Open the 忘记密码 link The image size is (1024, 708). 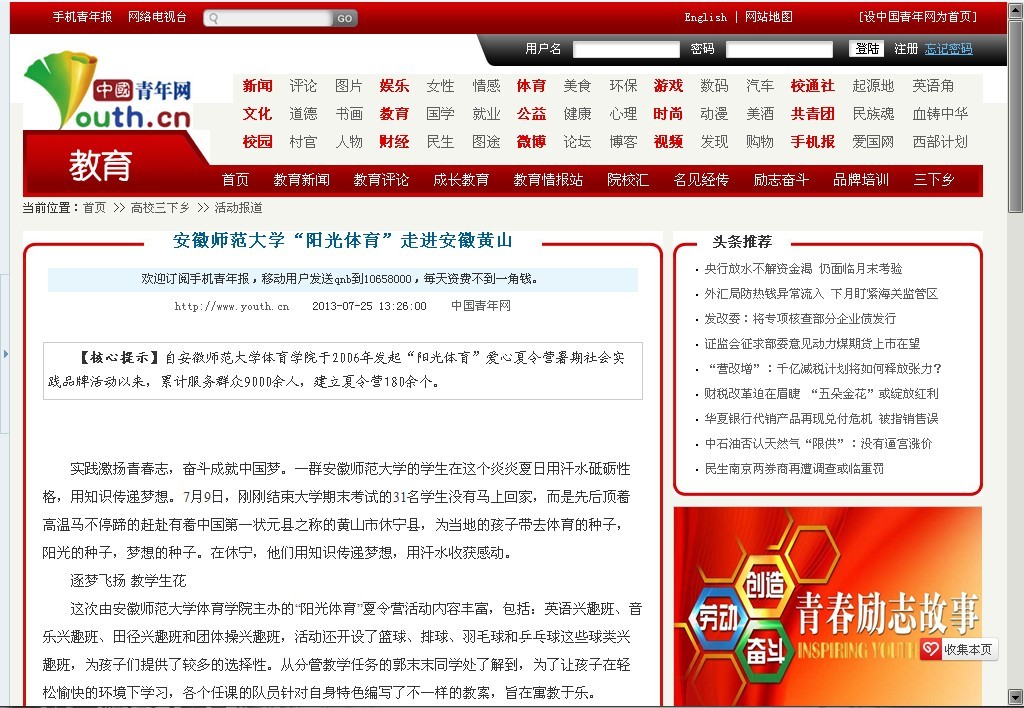(948, 49)
